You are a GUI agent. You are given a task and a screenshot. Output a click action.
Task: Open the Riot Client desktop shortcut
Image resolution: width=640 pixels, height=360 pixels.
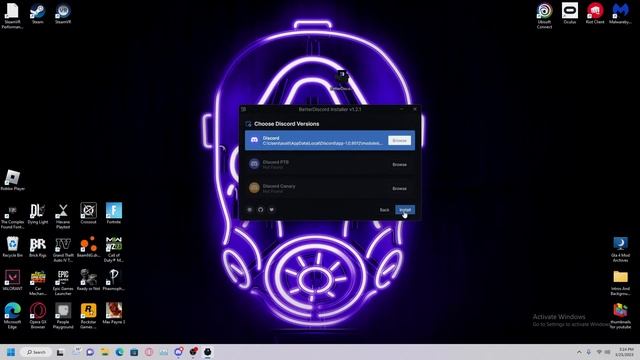(x=595, y=14)
